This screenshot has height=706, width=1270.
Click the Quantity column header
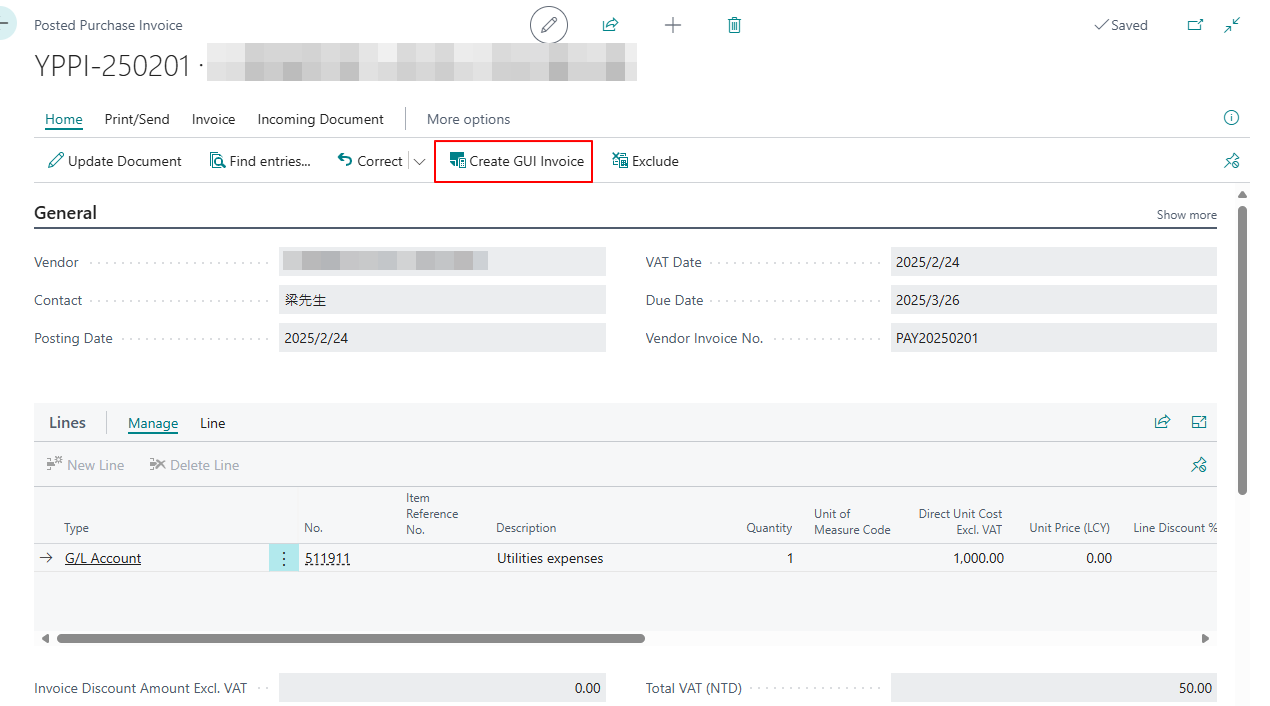pyautogui.click(x=769, y=528)
